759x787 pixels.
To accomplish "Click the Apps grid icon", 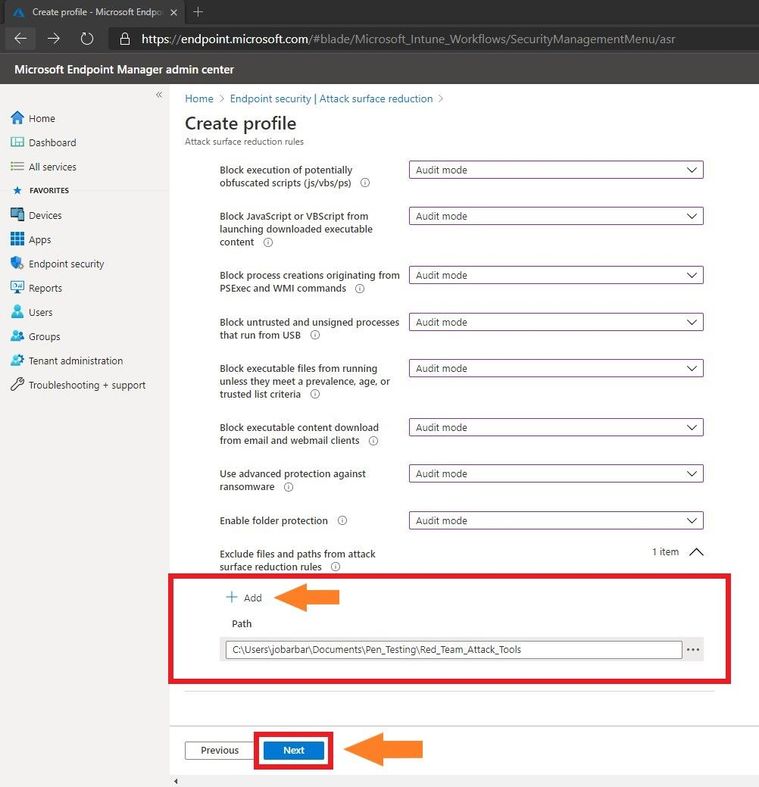I will point(17,239).
